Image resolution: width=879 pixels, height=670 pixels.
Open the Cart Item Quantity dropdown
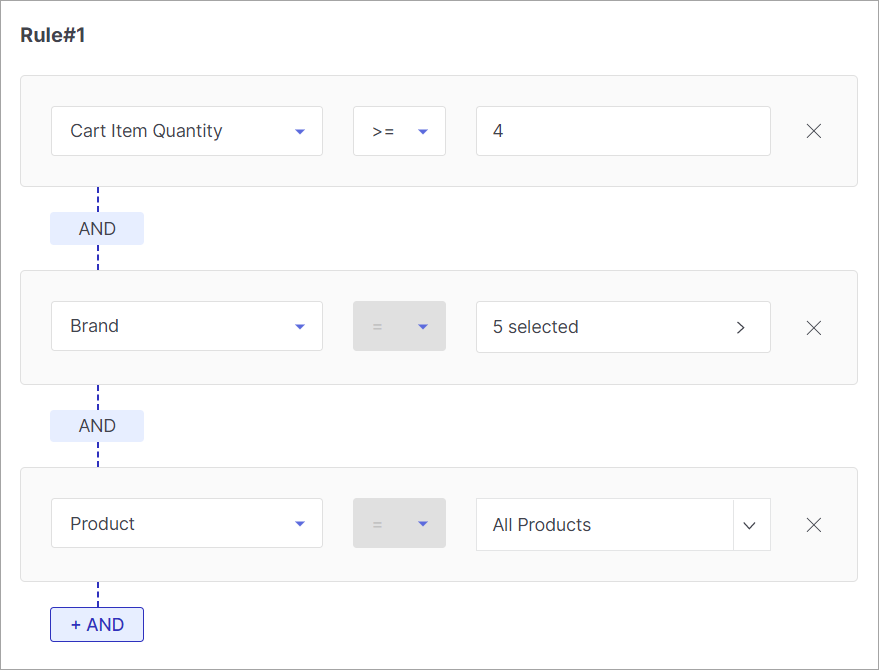pyautogui.click(x=187, y=131)
